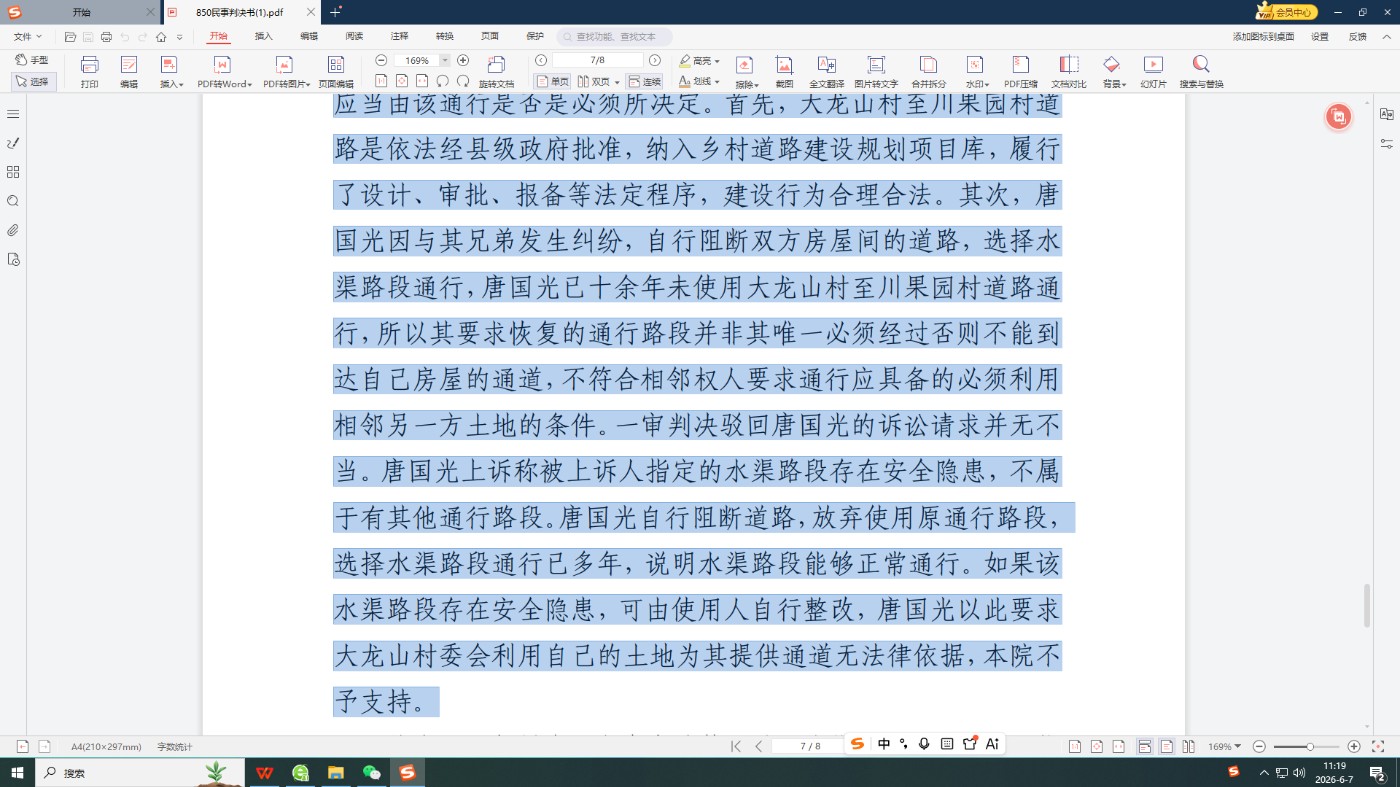The width and height of the screenshot is (1400, 787).
Task: Click Image to Text (图片转文字) icon
Action: (x=876, y=72)
